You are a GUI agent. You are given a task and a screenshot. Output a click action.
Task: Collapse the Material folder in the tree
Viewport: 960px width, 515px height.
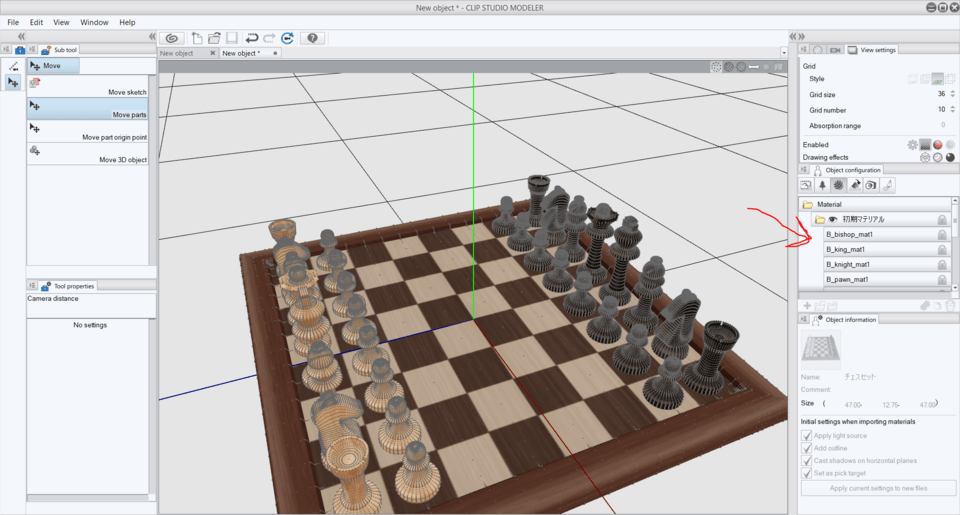pos(807,204)
